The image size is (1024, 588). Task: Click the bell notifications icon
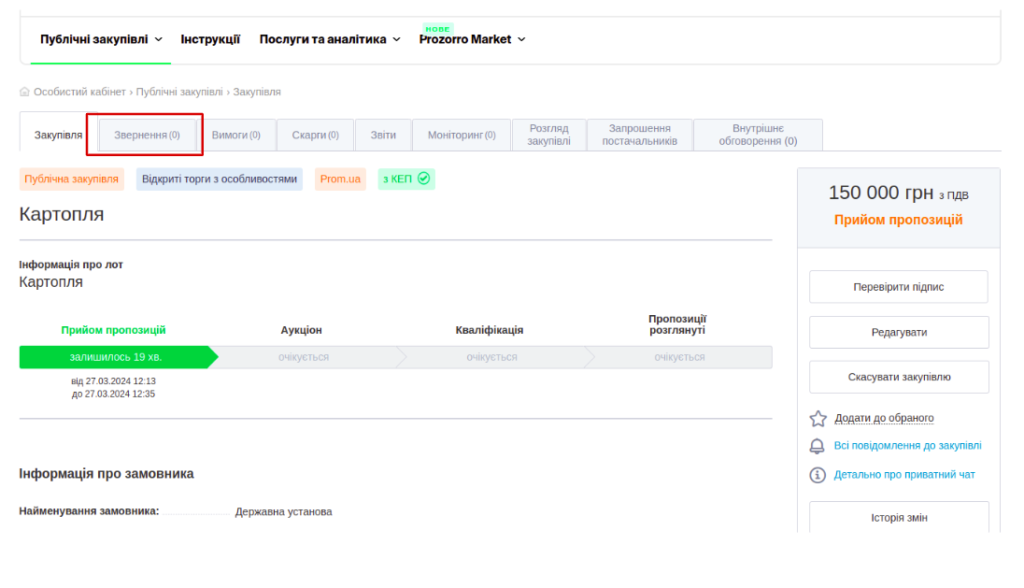point(818,446)
